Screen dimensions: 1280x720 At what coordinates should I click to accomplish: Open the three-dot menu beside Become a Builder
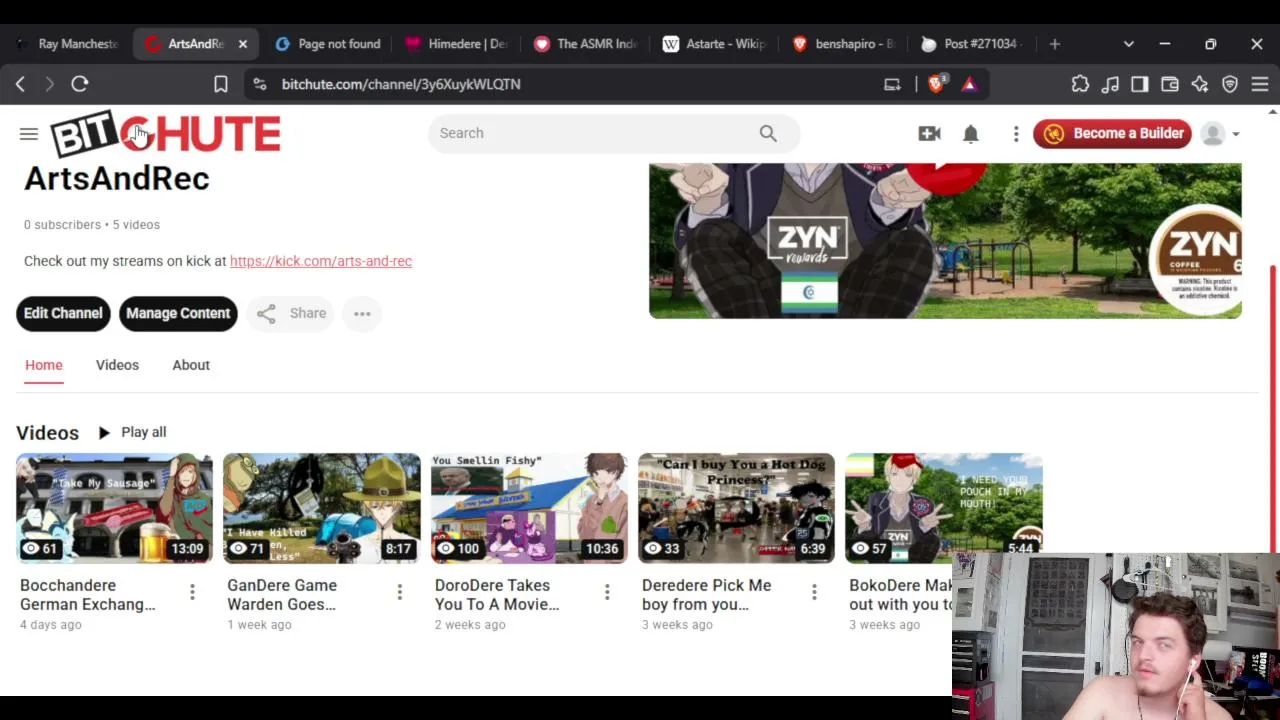point(1016,133)
